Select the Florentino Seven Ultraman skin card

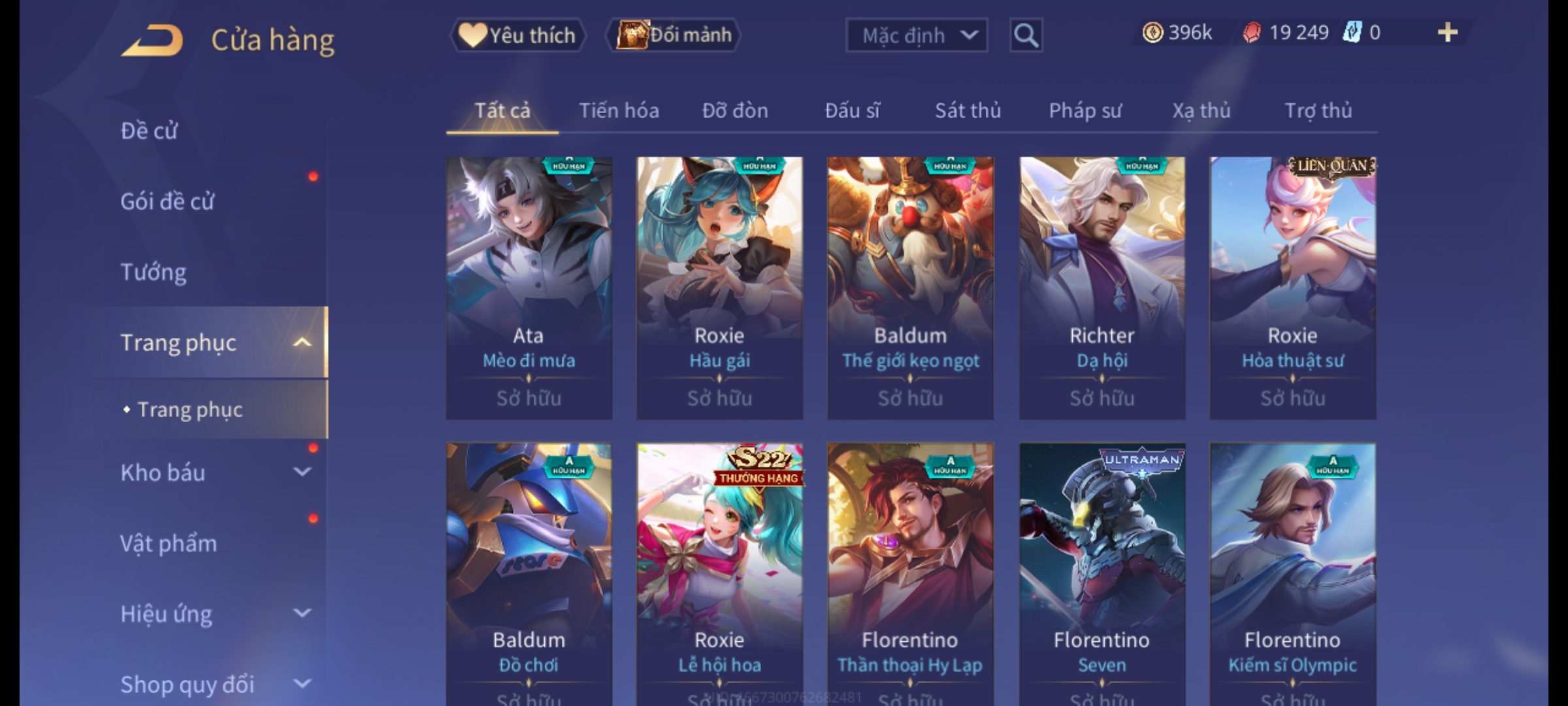click(1102, 574)
